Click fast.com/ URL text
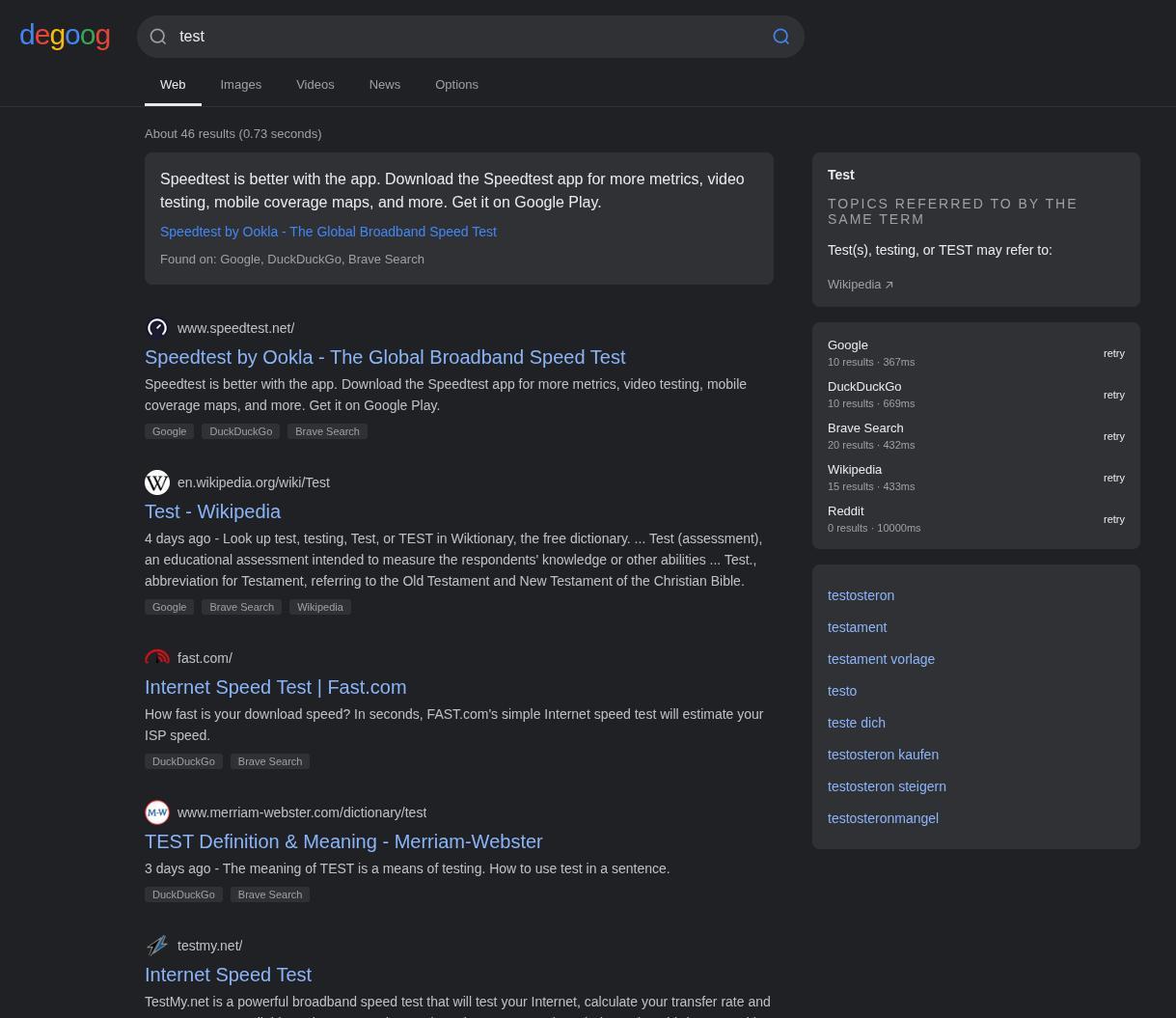Screen dimensions: 1176x1018 tap(205, 658)
